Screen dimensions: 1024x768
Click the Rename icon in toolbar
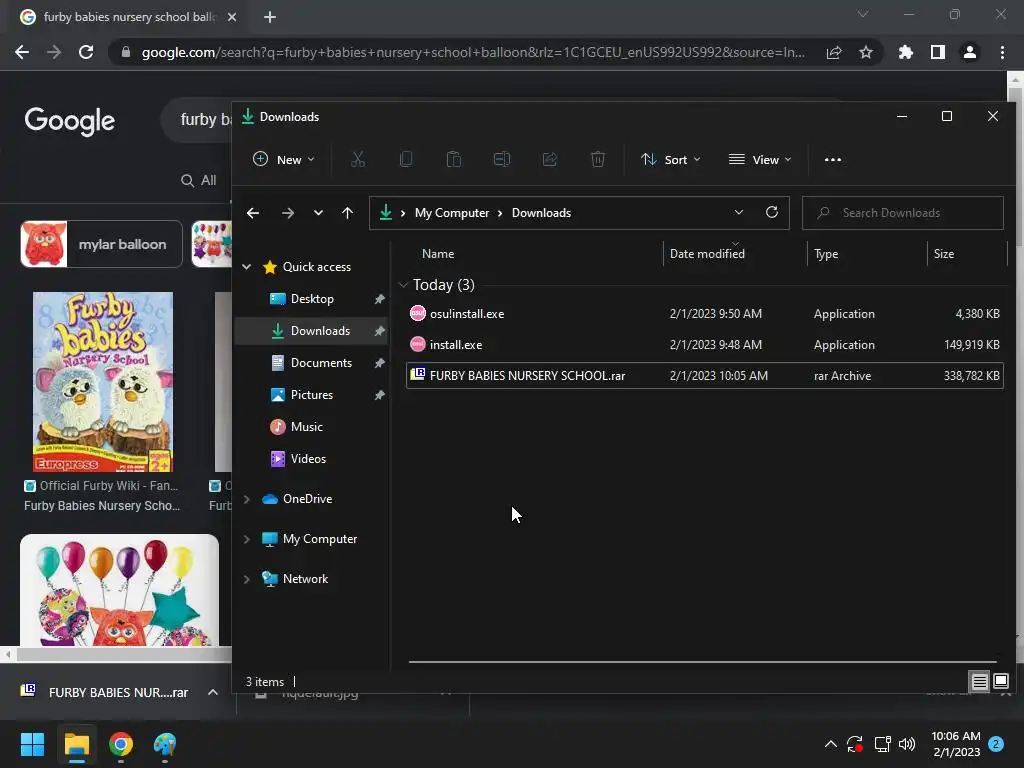tap(502, 159)
